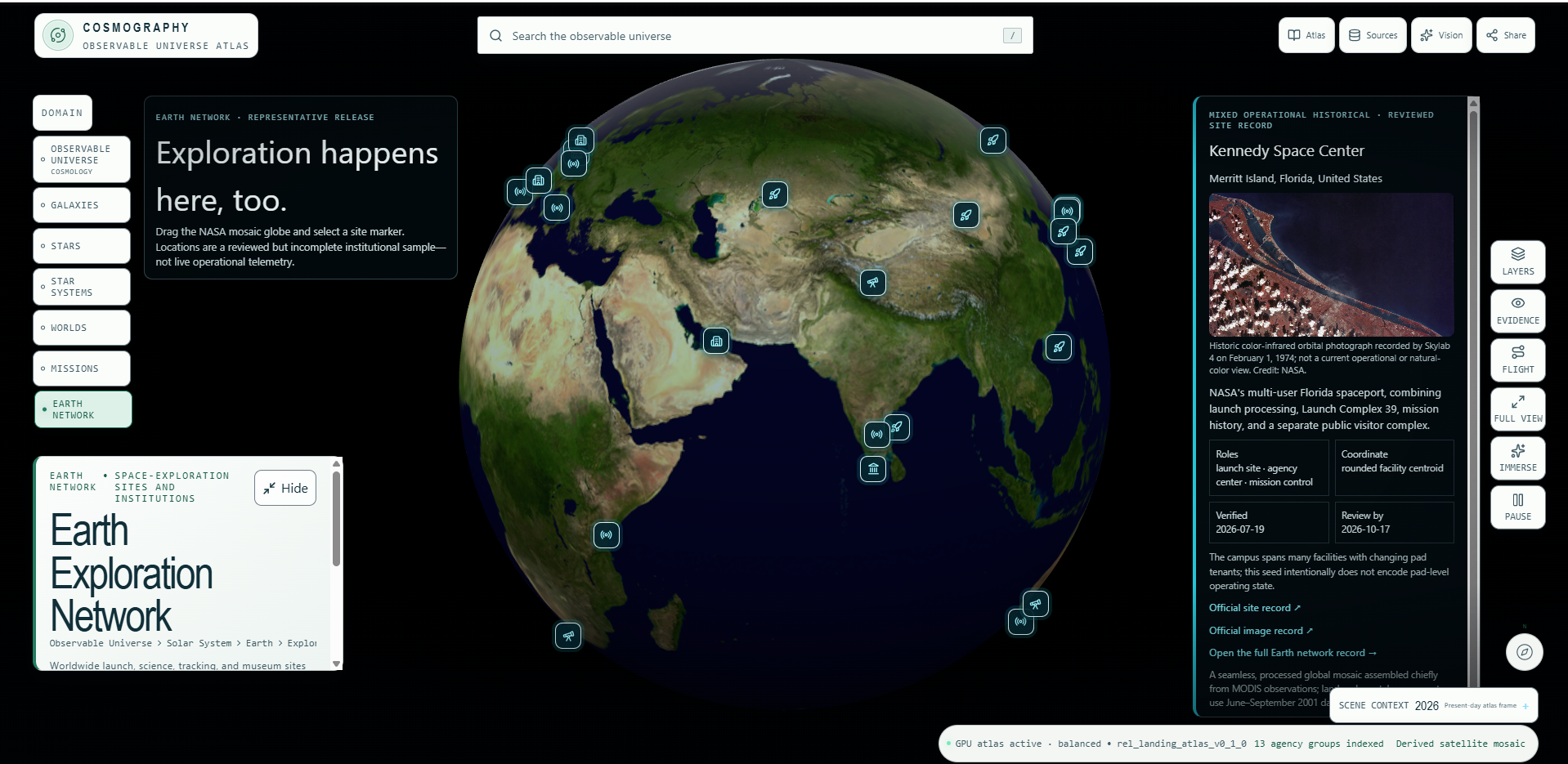The image size is (1568, 764).
Task: Toggle the Vision option
Action: 1441,35
